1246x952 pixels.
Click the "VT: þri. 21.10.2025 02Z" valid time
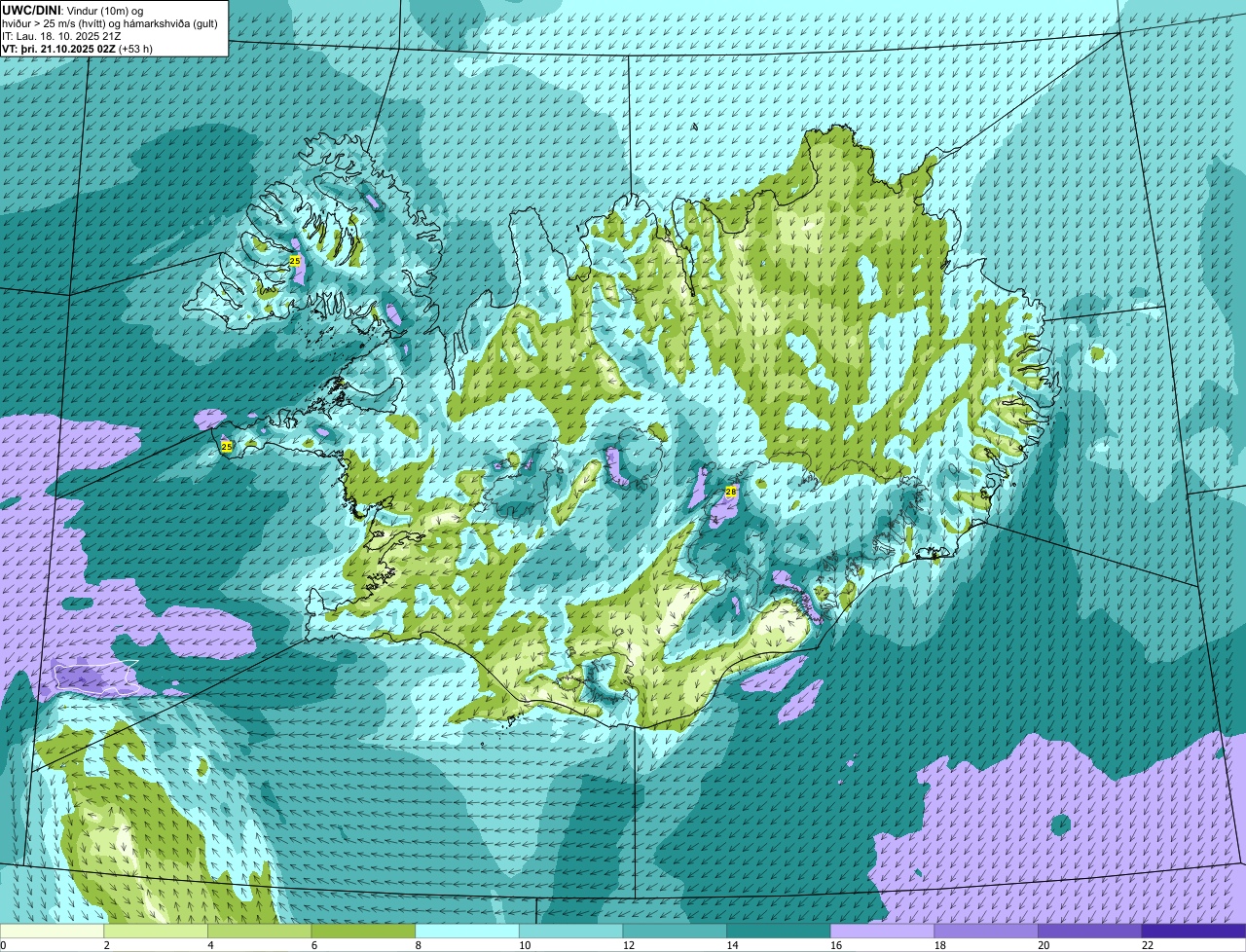[x=58, y=49]
